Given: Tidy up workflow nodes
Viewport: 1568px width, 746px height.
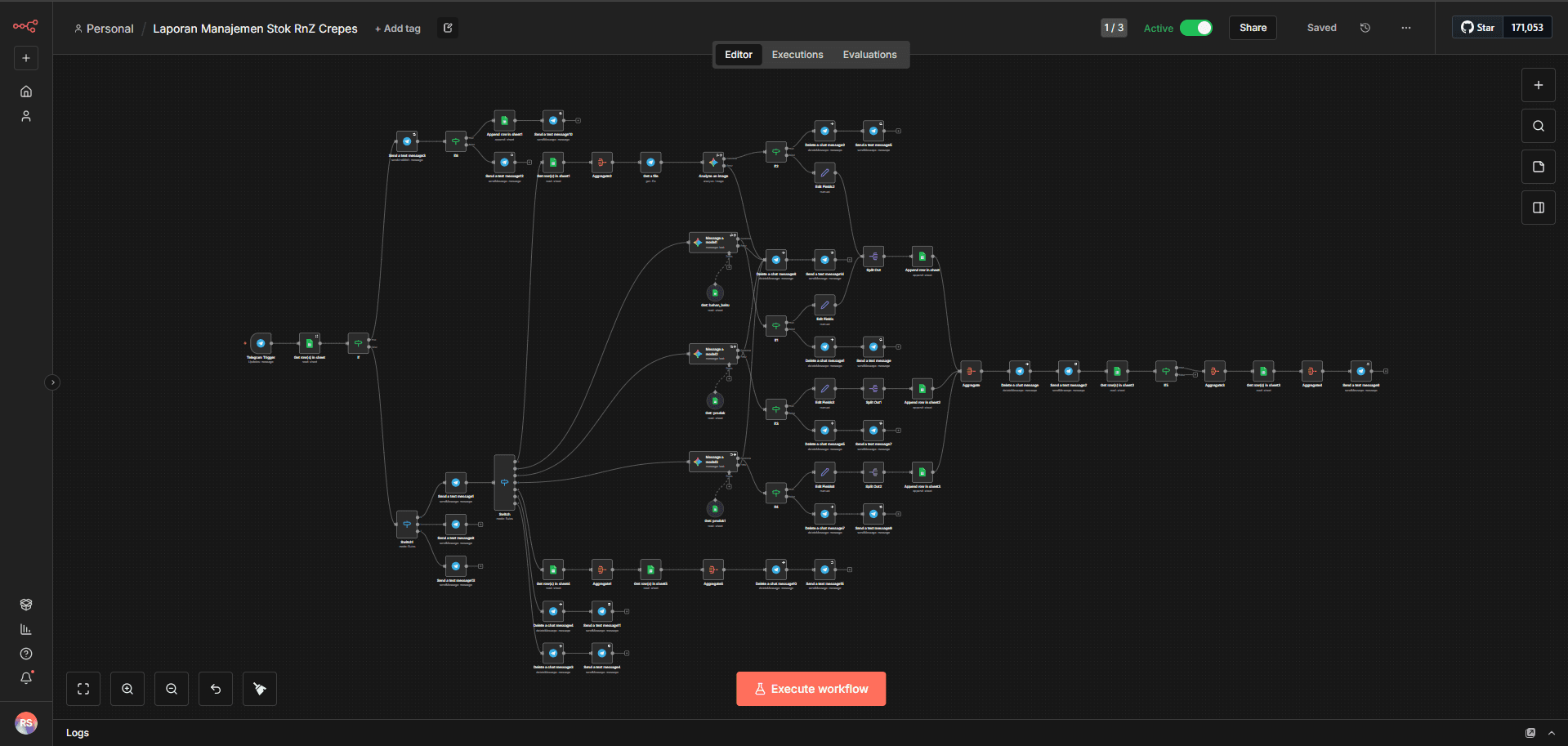Looking at the screenshot, I should 260,689.
